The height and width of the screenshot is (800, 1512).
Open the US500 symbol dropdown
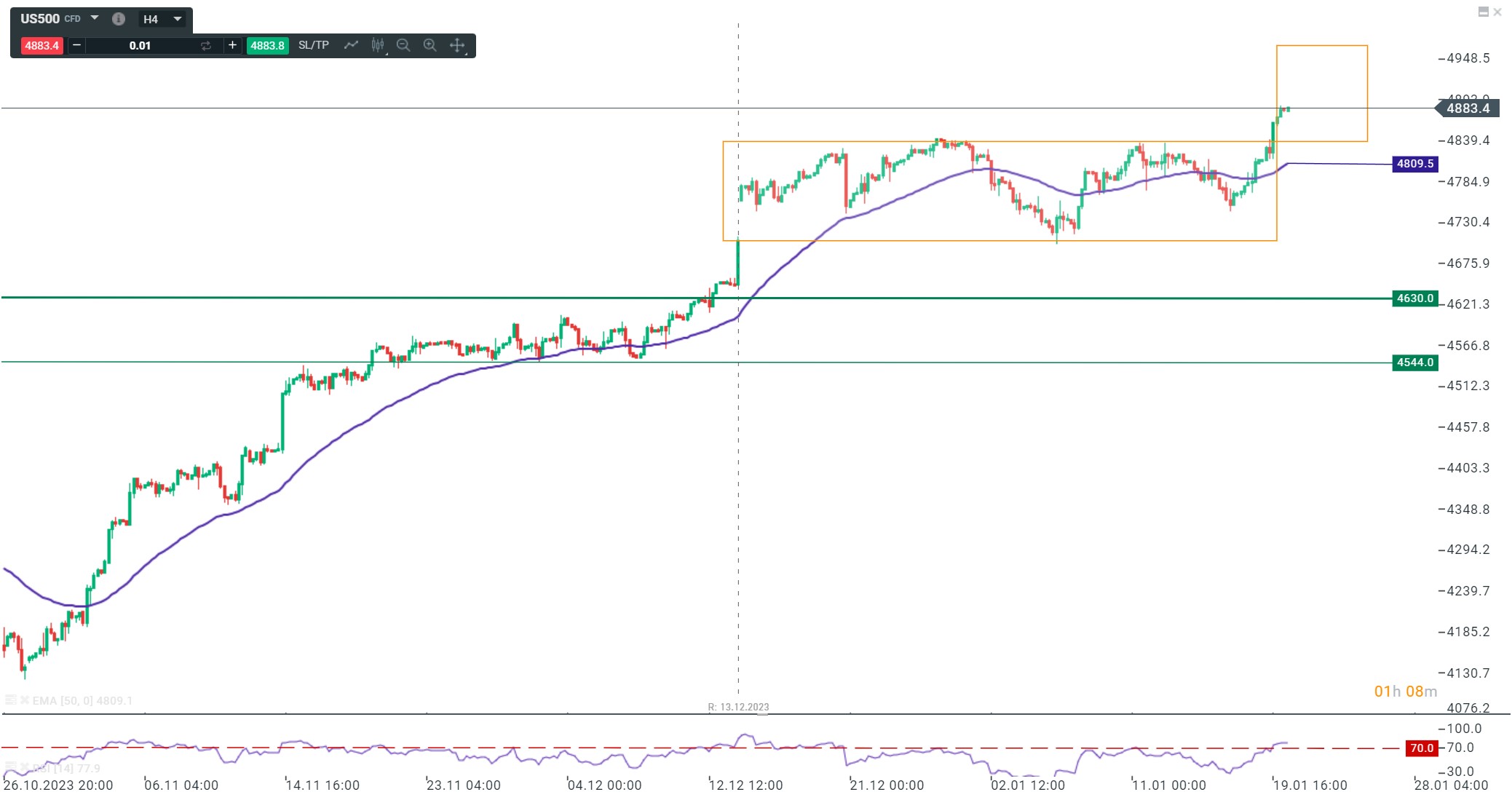tap(94, 17)
